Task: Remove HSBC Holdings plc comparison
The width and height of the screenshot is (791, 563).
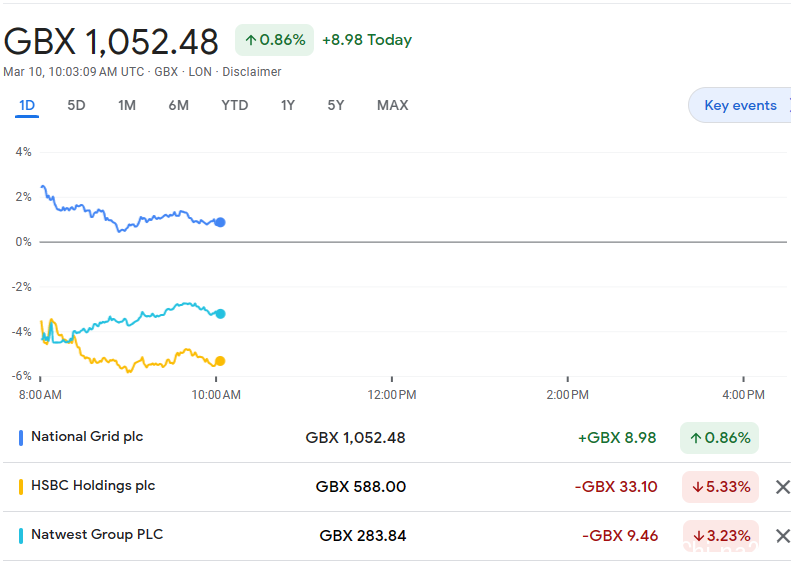Action: pos(782,487)
